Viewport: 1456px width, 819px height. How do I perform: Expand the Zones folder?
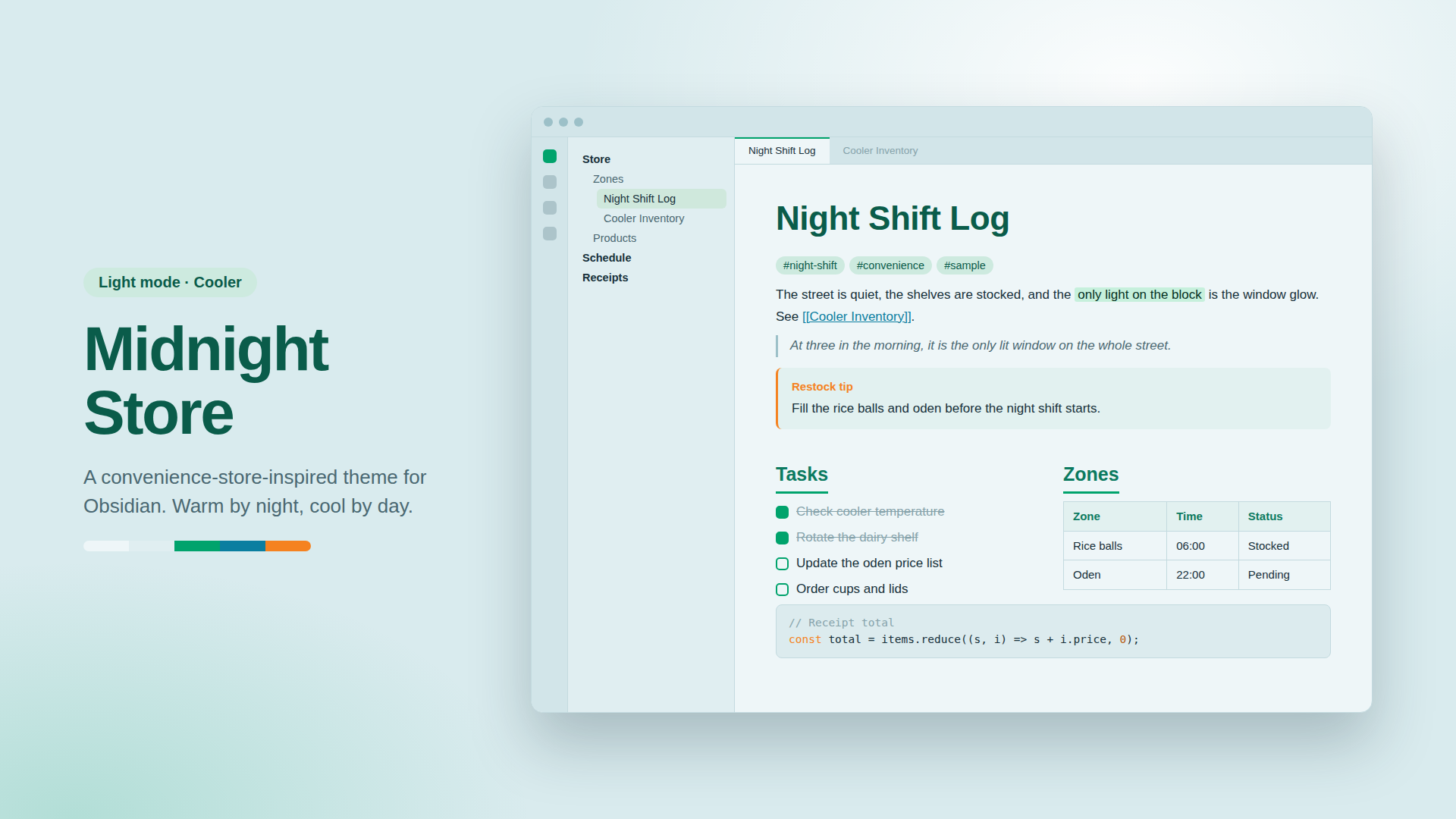pos(608,179)
